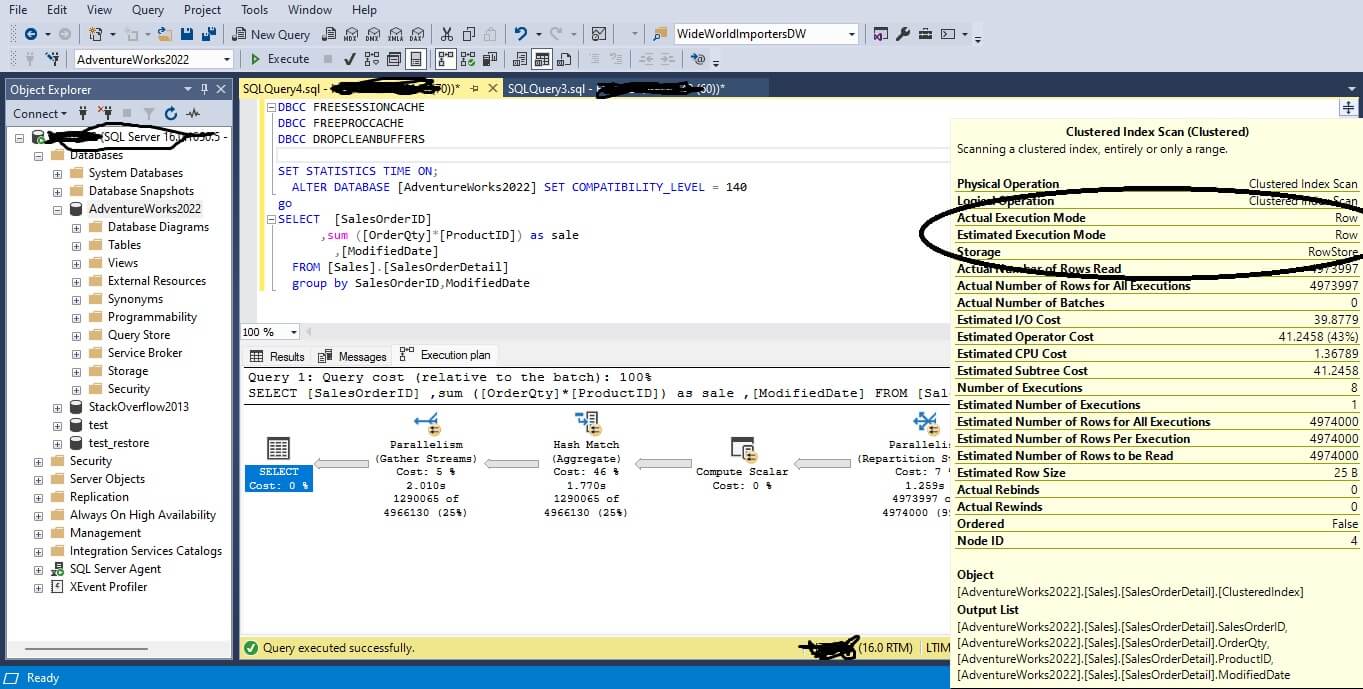1363x689 pixels.
Task: Switch to the Messages tab
Action: (352, 356)
